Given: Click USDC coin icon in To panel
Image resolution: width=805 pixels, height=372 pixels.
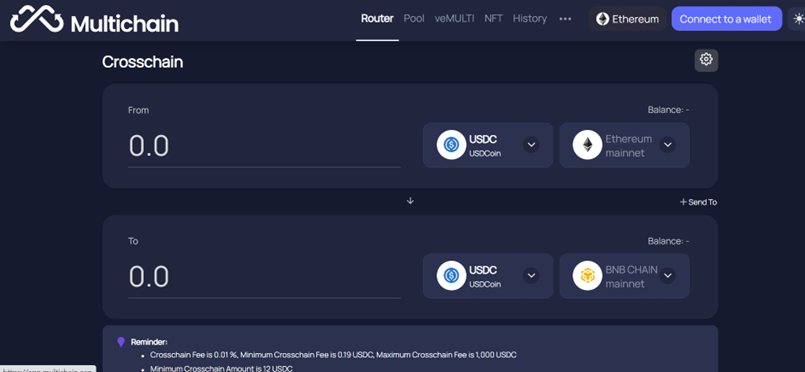Looking at the screenshot, I should [x=451, y=276].
